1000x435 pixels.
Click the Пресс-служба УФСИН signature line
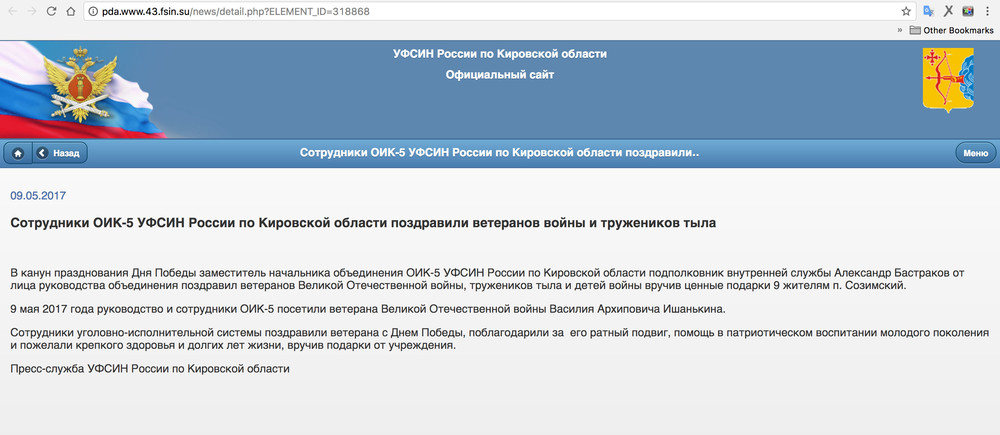[150, 369]
